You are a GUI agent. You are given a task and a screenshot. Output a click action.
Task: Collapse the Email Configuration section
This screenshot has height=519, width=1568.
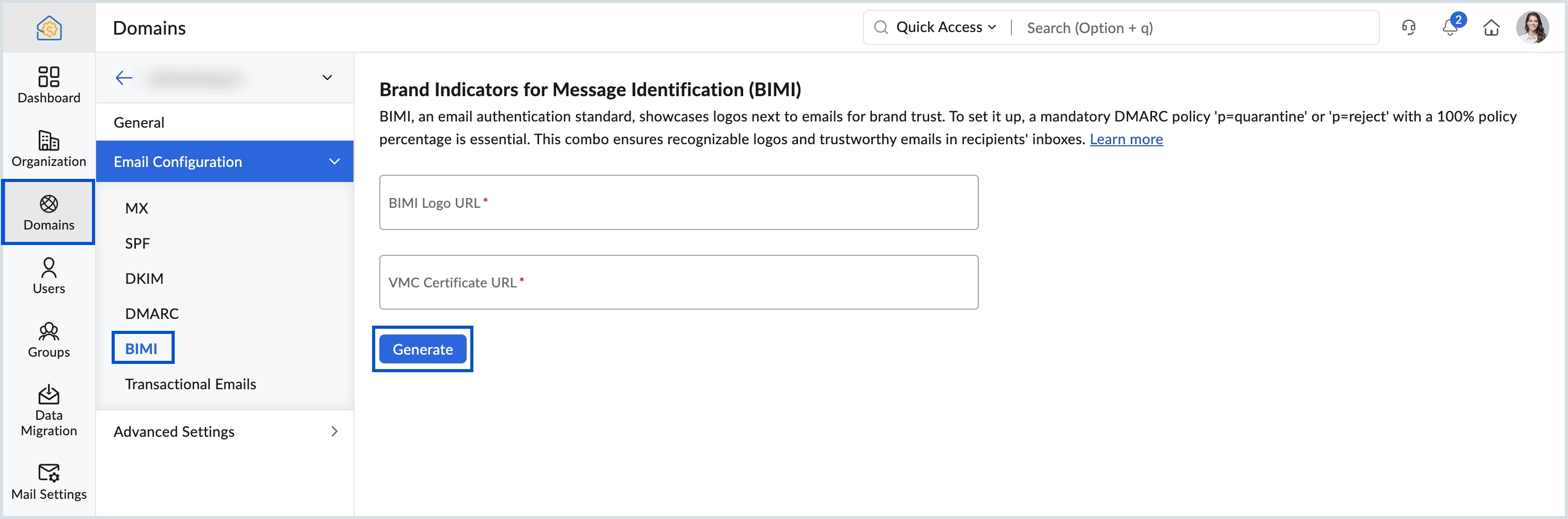click(225, 161)
